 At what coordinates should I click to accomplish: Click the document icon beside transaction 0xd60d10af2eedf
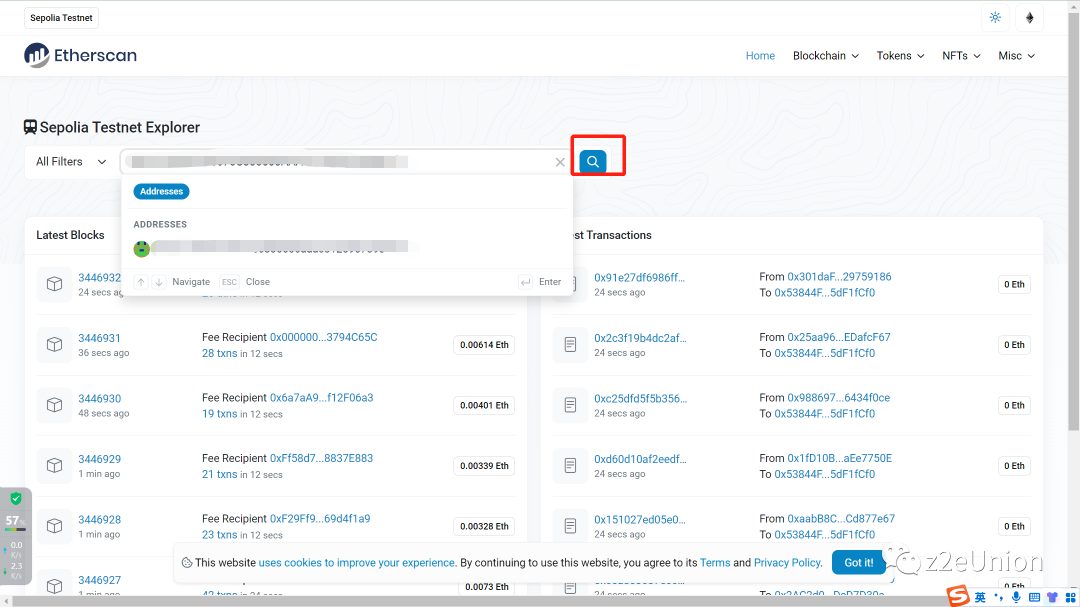click(x=570, y=466)
